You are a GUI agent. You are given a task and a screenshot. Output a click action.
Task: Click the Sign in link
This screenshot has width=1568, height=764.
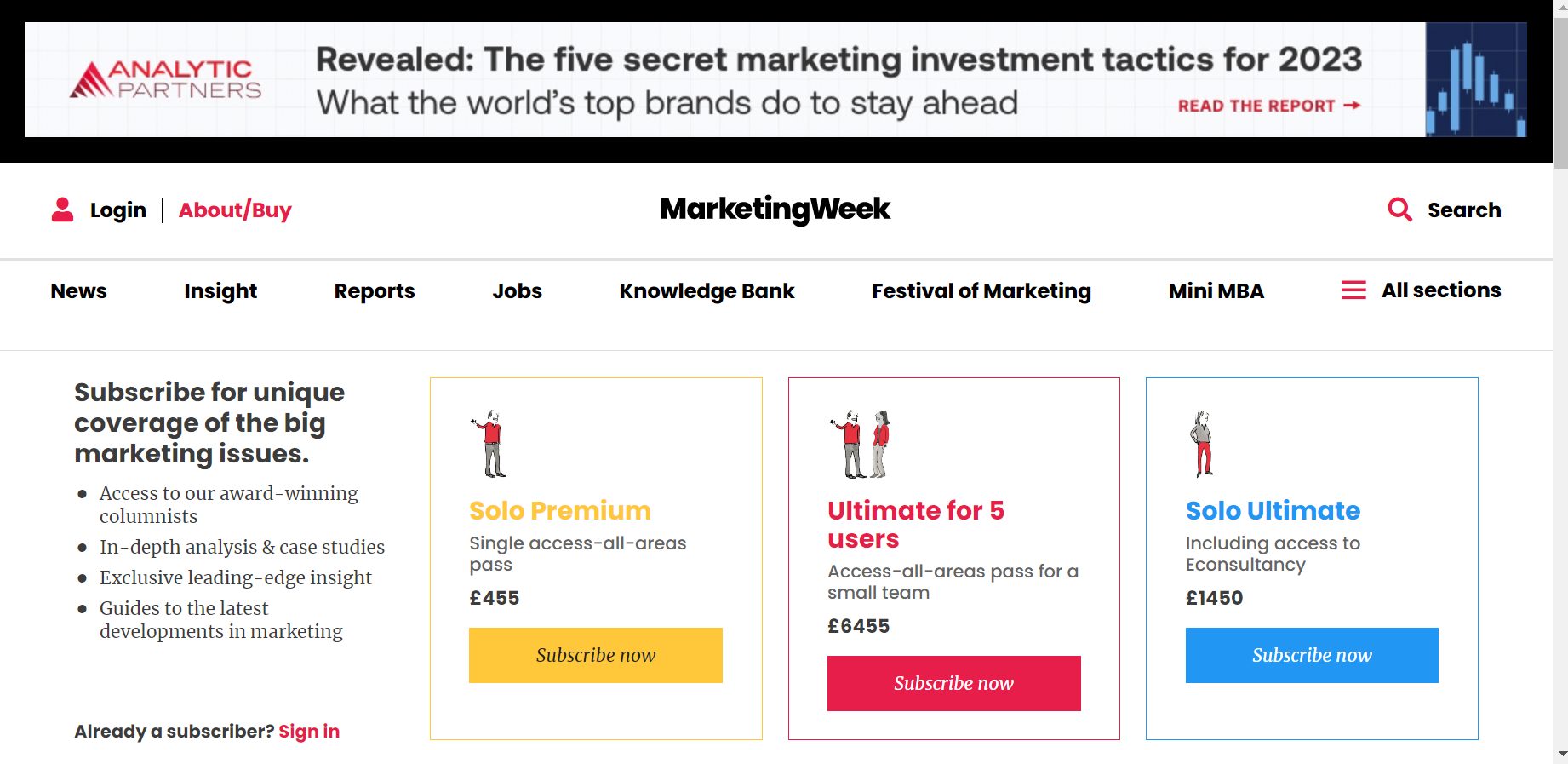pyautogui.click(x=309, y=732)
